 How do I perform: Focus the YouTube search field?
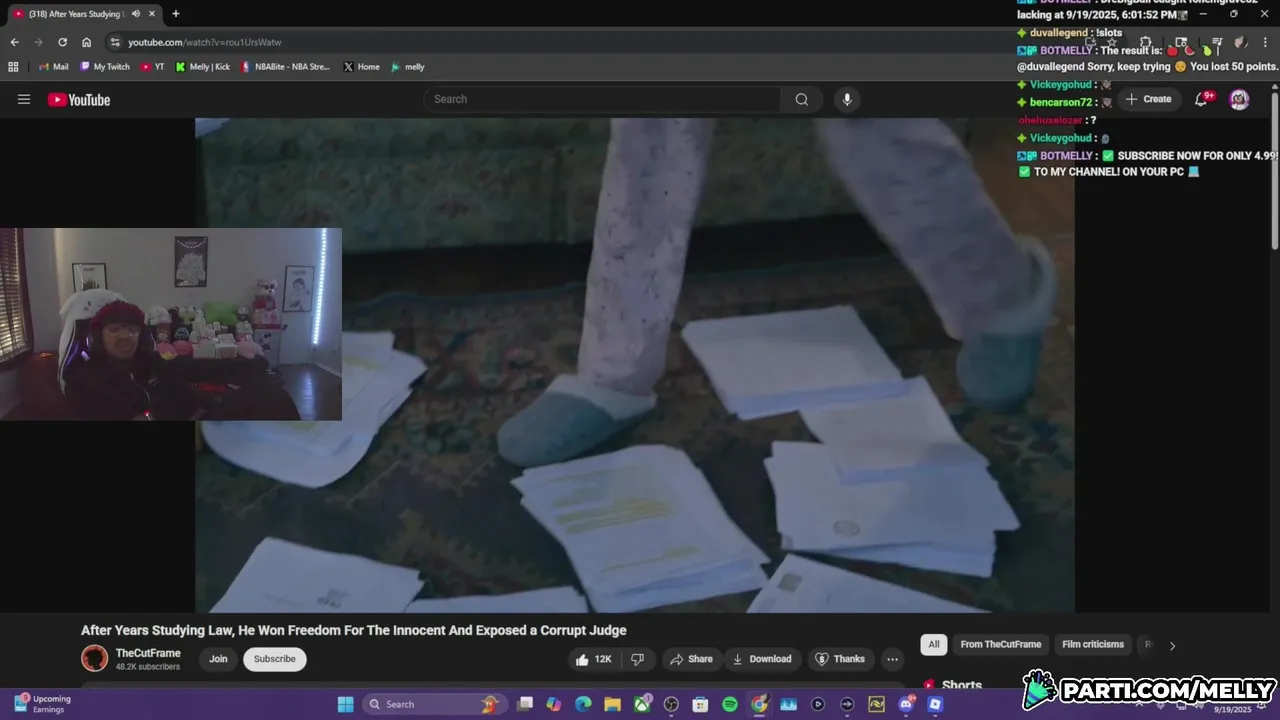[x=602, y=99]
